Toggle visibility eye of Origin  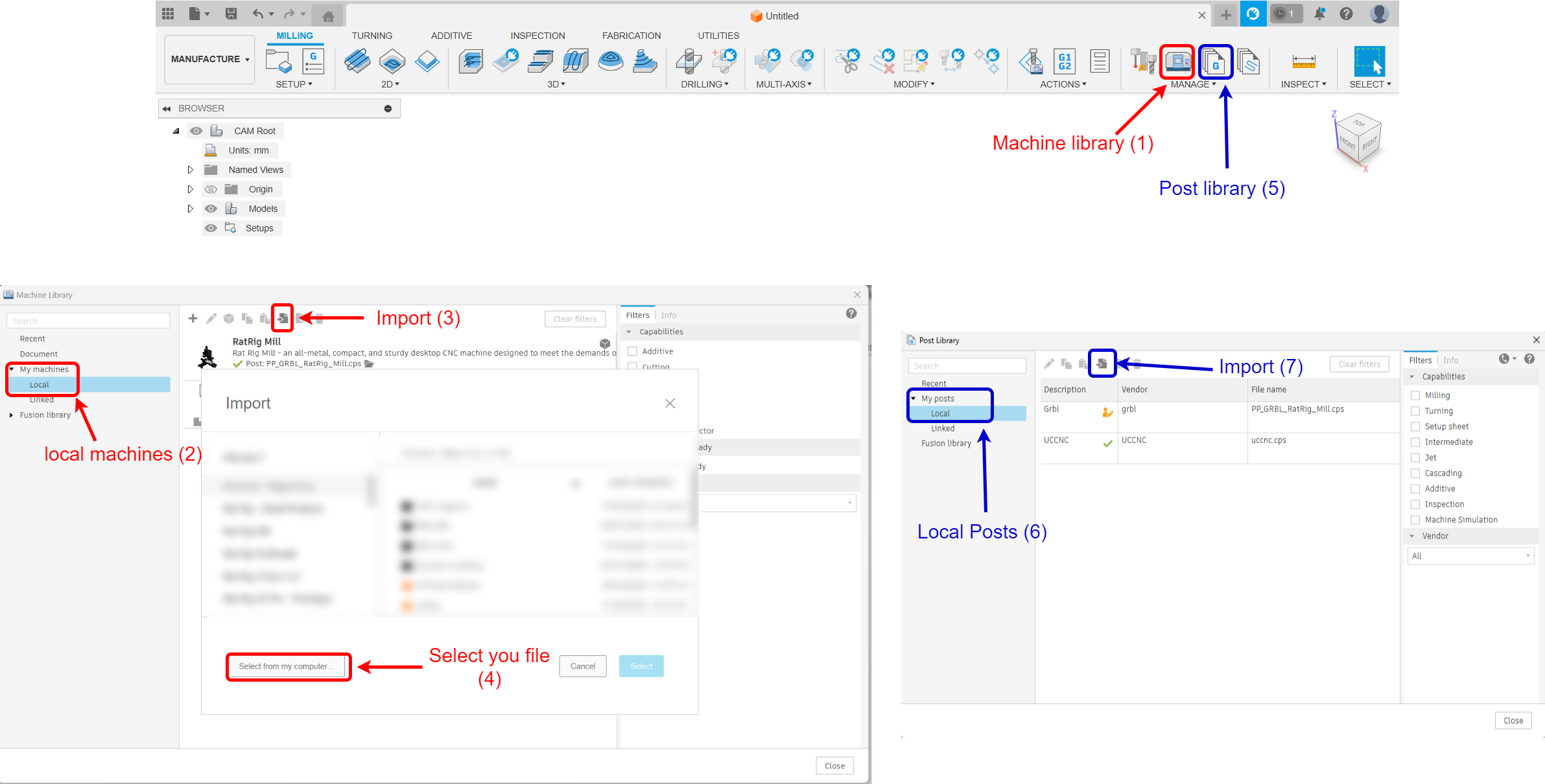pyautogui.click(x=211, y=189)
